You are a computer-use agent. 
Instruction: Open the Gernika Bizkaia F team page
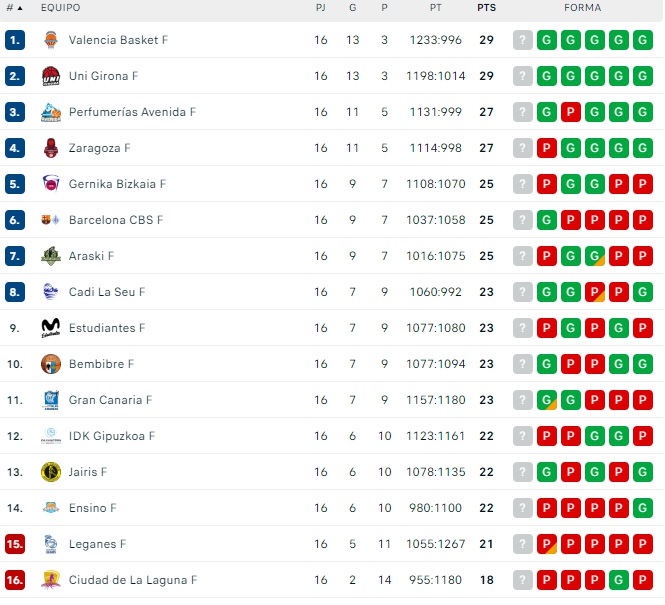click(117, 184)
